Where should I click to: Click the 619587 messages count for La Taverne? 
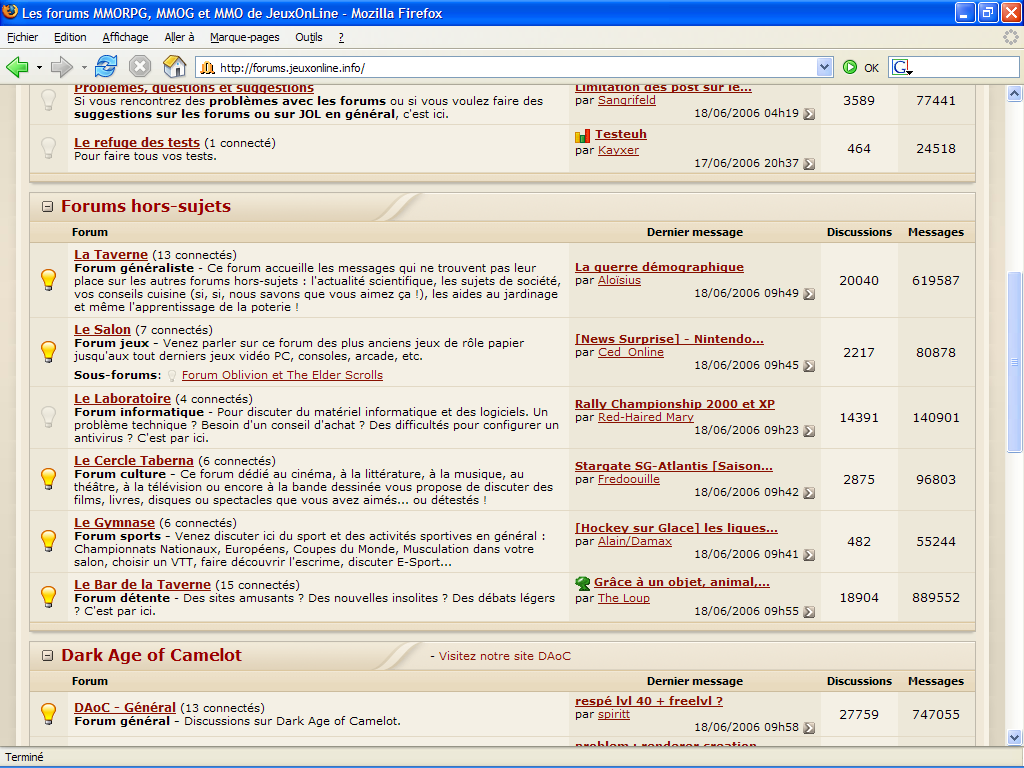(936, 280)
